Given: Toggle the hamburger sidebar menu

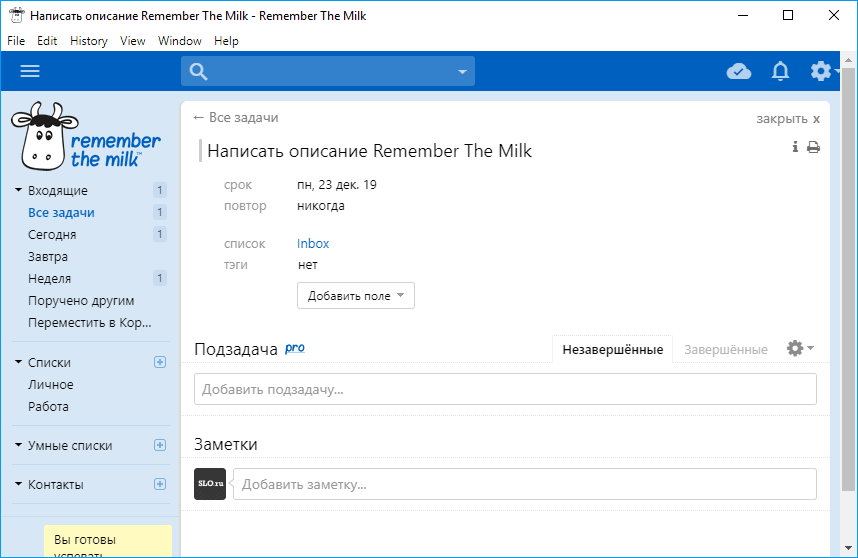Looking at the screenshot, I should click(x=30, y=71).
